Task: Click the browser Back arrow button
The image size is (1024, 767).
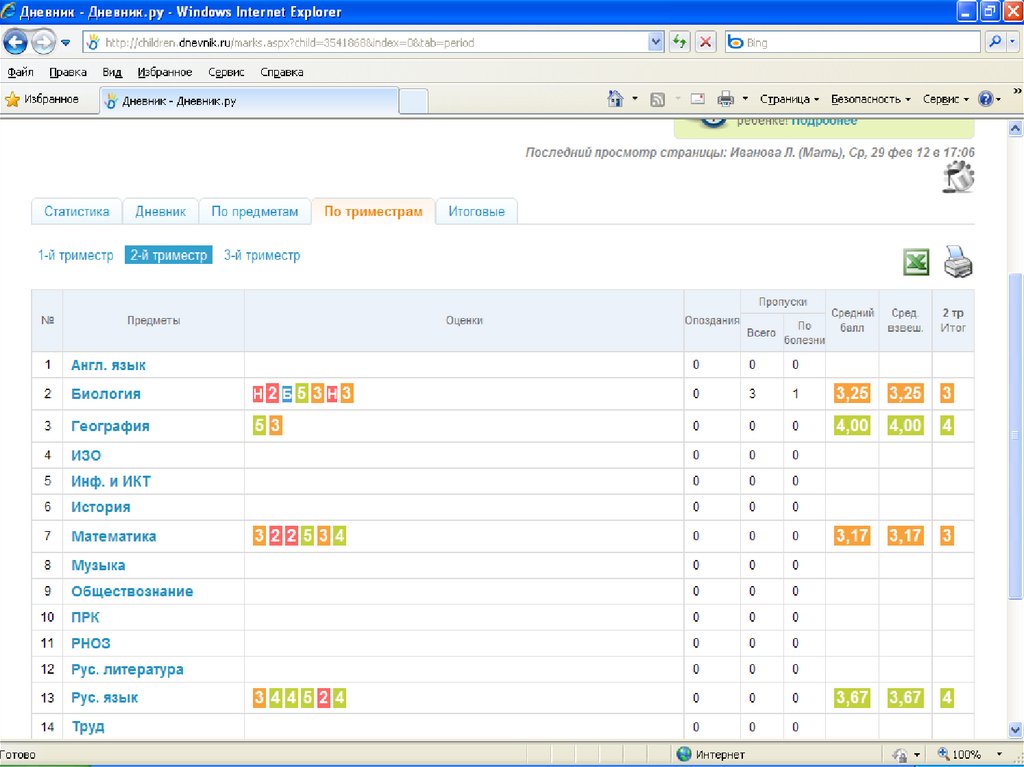Action: click(16, 43)
